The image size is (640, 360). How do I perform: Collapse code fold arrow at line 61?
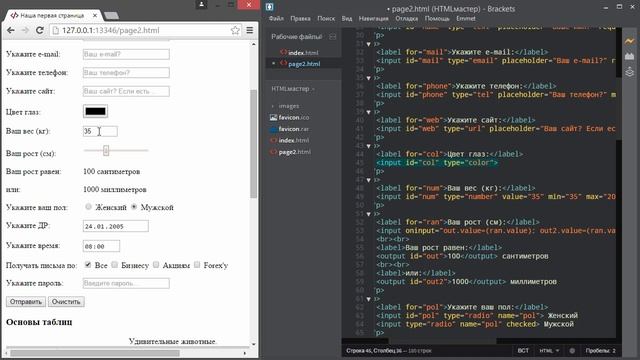click(x=369, y=299)
